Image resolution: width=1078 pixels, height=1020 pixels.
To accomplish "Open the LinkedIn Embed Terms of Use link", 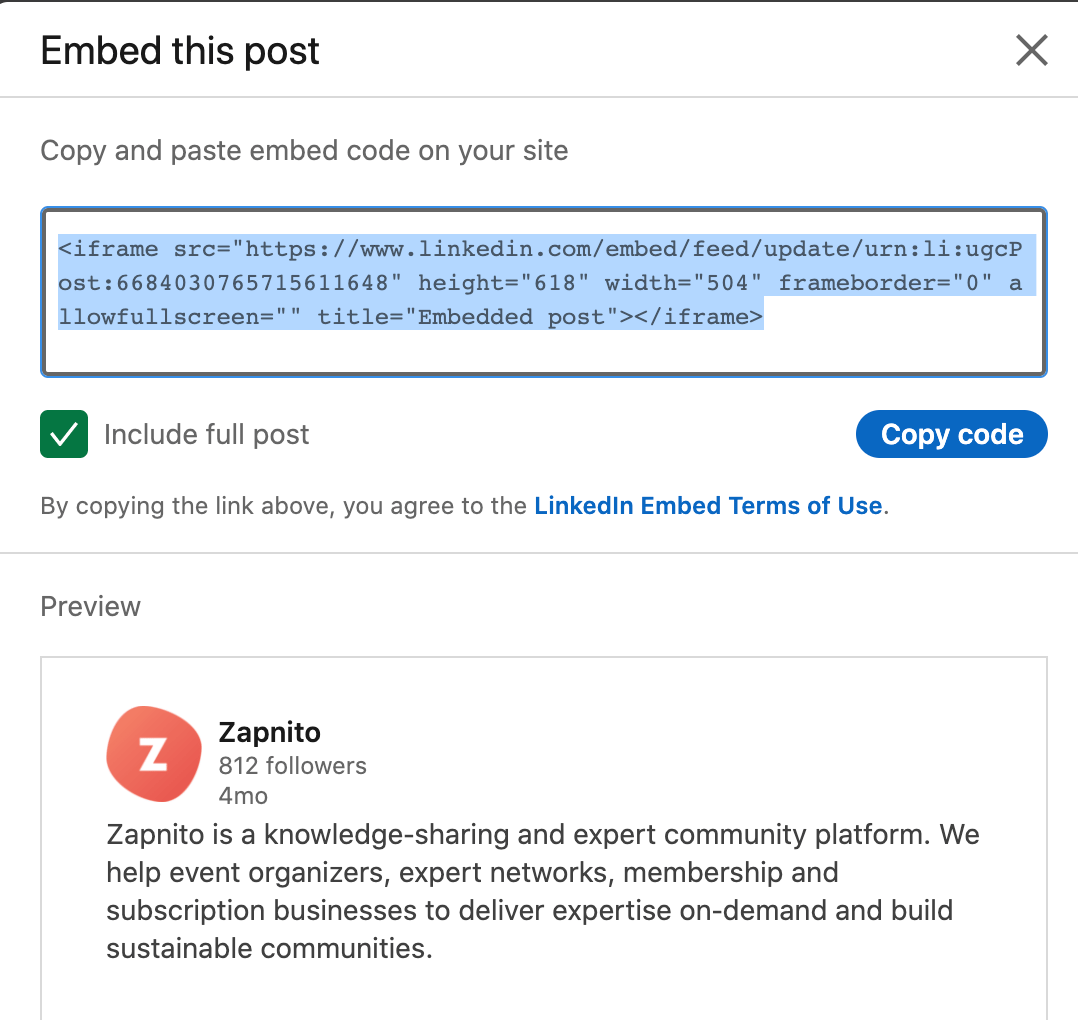I will coord(708,506).
